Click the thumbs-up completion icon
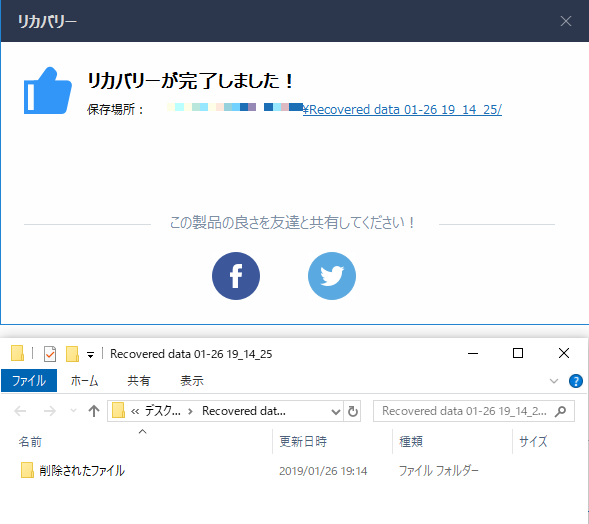This screenshot has height=524, width=589. pos(48,91)
